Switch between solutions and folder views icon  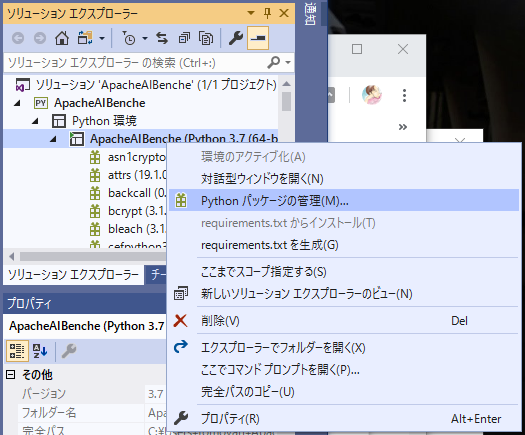point(85,38)
